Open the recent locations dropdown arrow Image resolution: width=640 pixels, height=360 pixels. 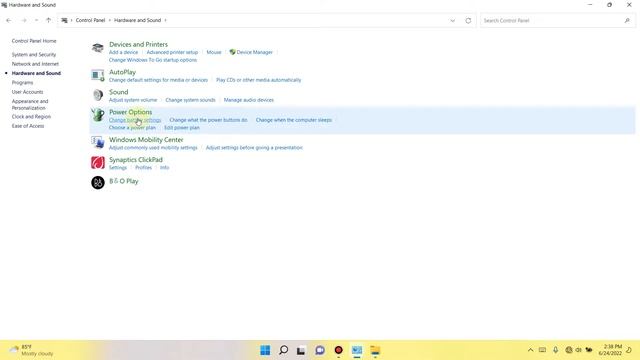pos(36,20)
